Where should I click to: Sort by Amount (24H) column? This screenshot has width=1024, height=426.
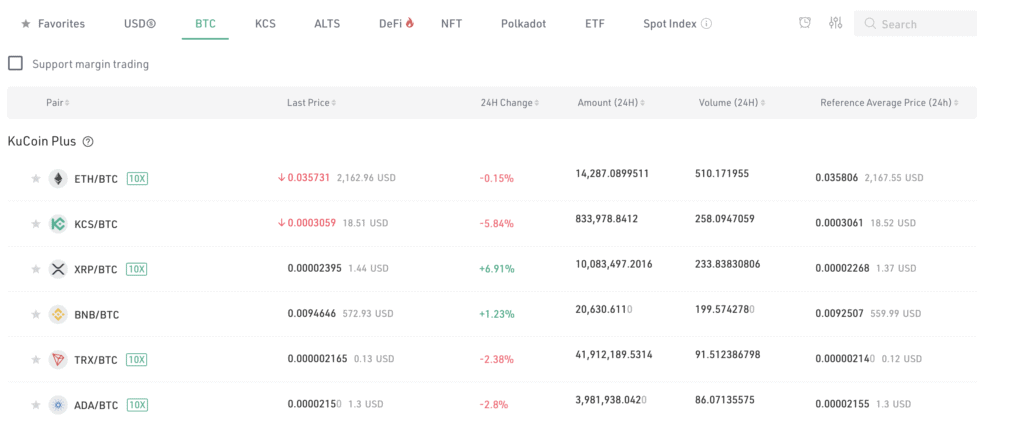(611, 103)
